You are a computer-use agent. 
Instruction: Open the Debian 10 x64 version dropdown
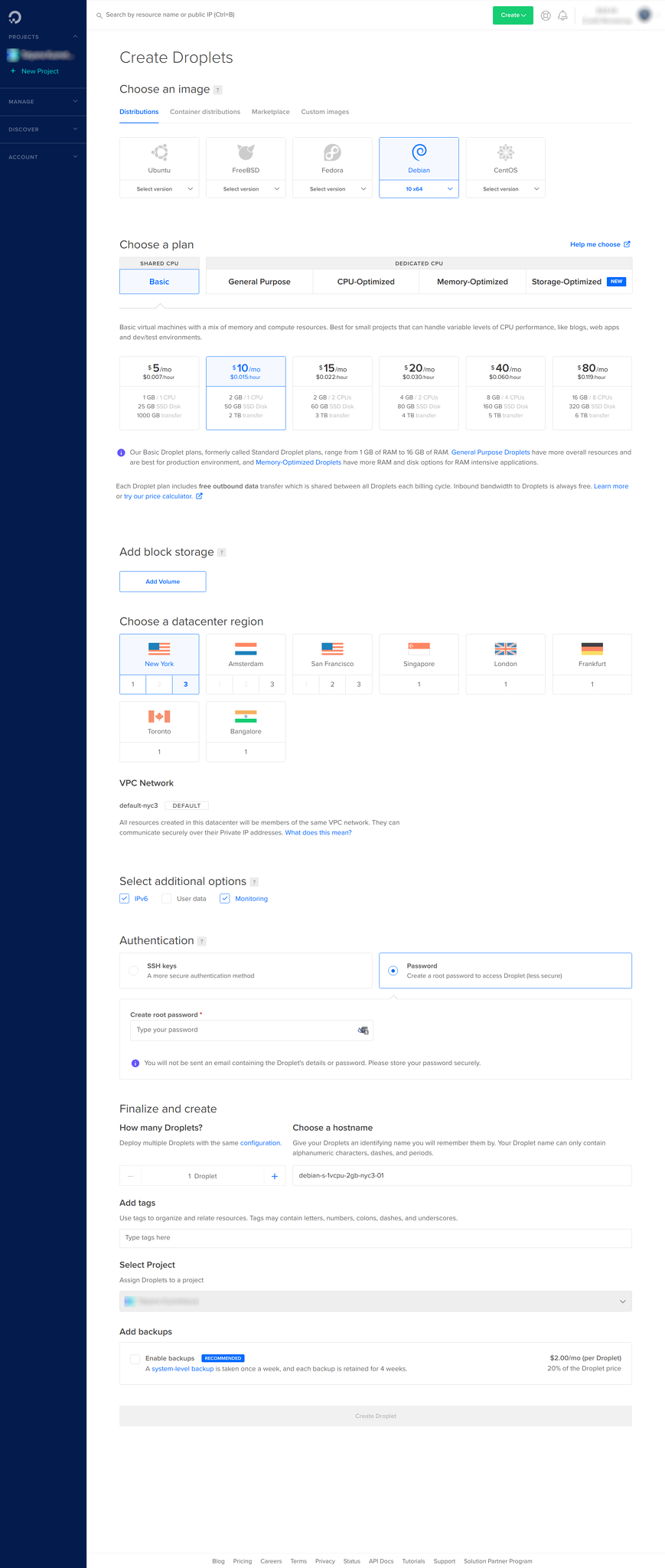[419, 189]
